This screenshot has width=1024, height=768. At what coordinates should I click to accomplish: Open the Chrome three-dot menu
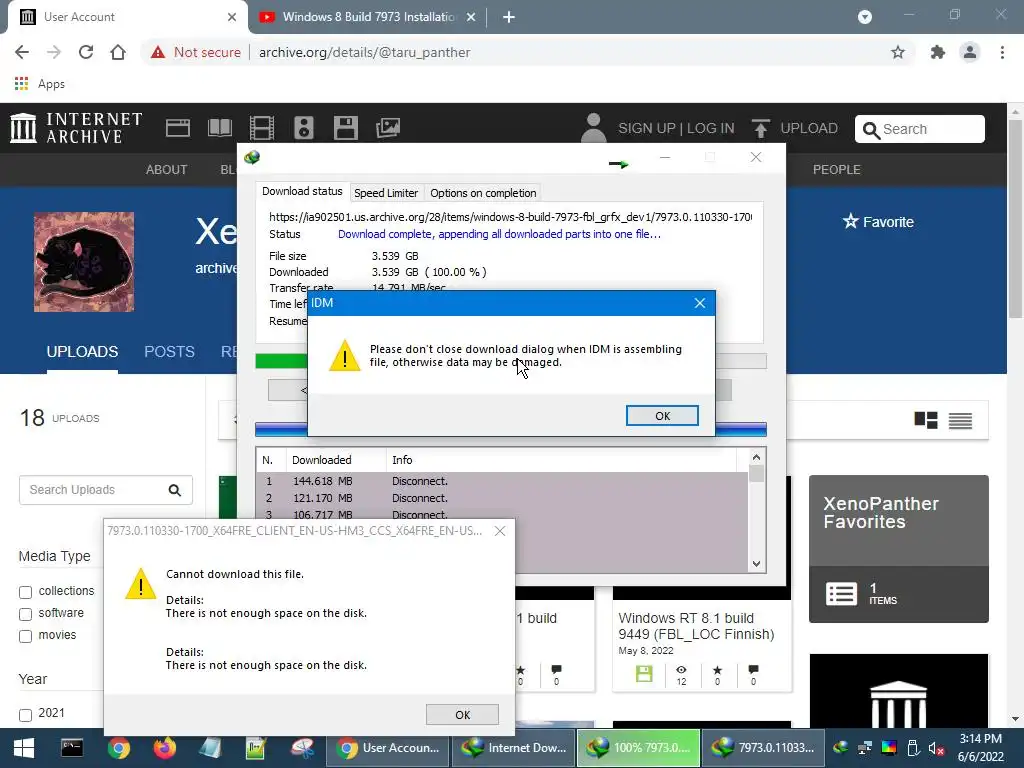1002,52
